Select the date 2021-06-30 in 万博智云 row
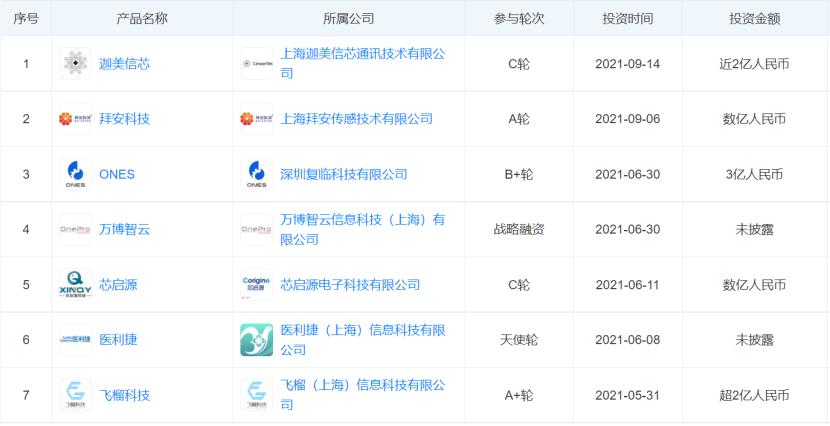The height and width of the screenshot is (426, 830). [628, 230]
